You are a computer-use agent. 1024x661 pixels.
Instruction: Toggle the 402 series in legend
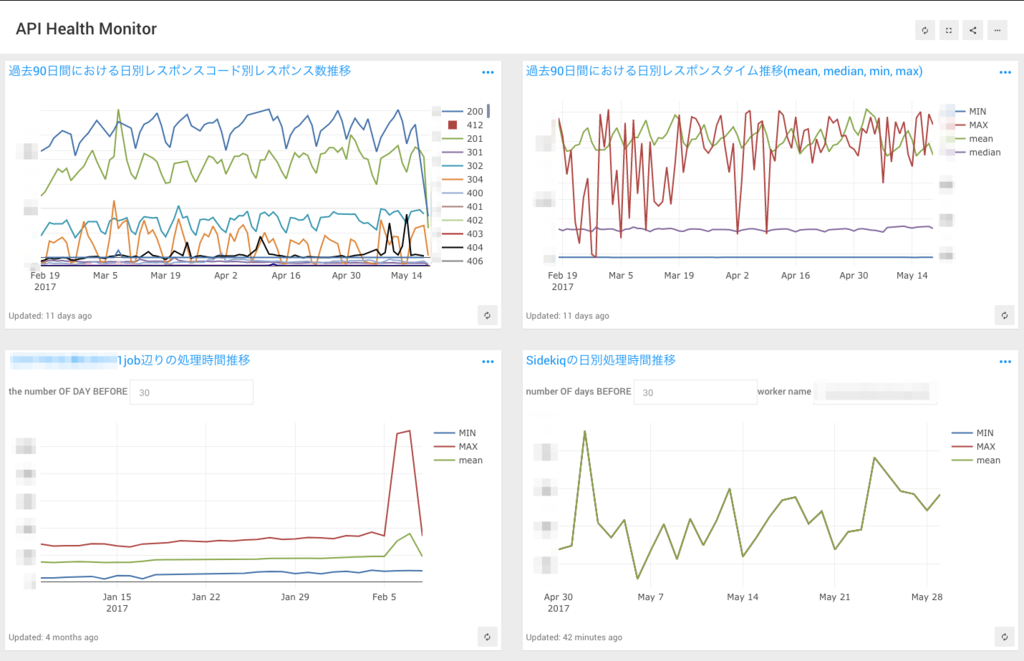pyautogui.click(x=463, y=221)
